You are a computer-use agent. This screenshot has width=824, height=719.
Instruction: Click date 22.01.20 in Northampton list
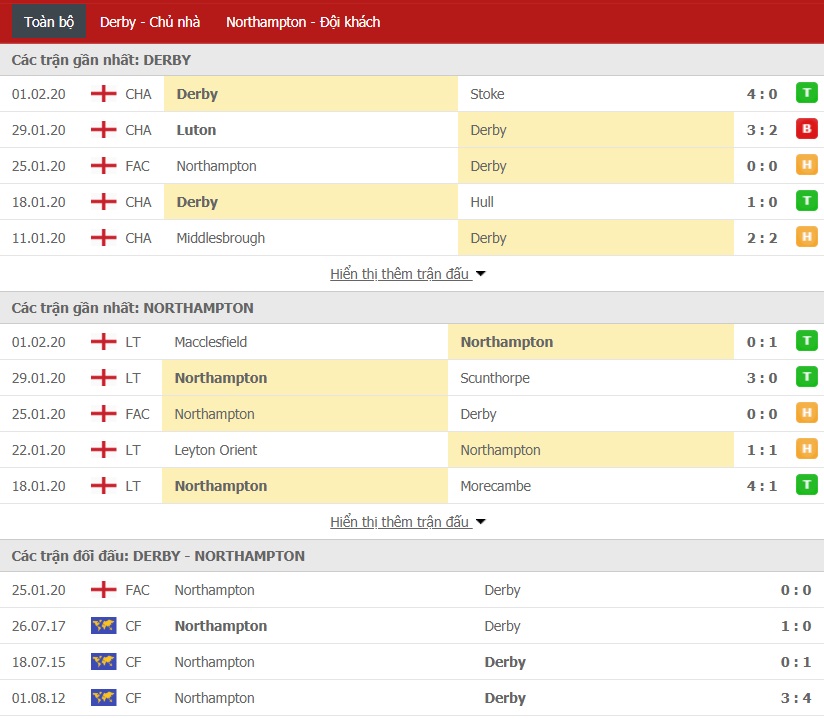coord(39,450)
